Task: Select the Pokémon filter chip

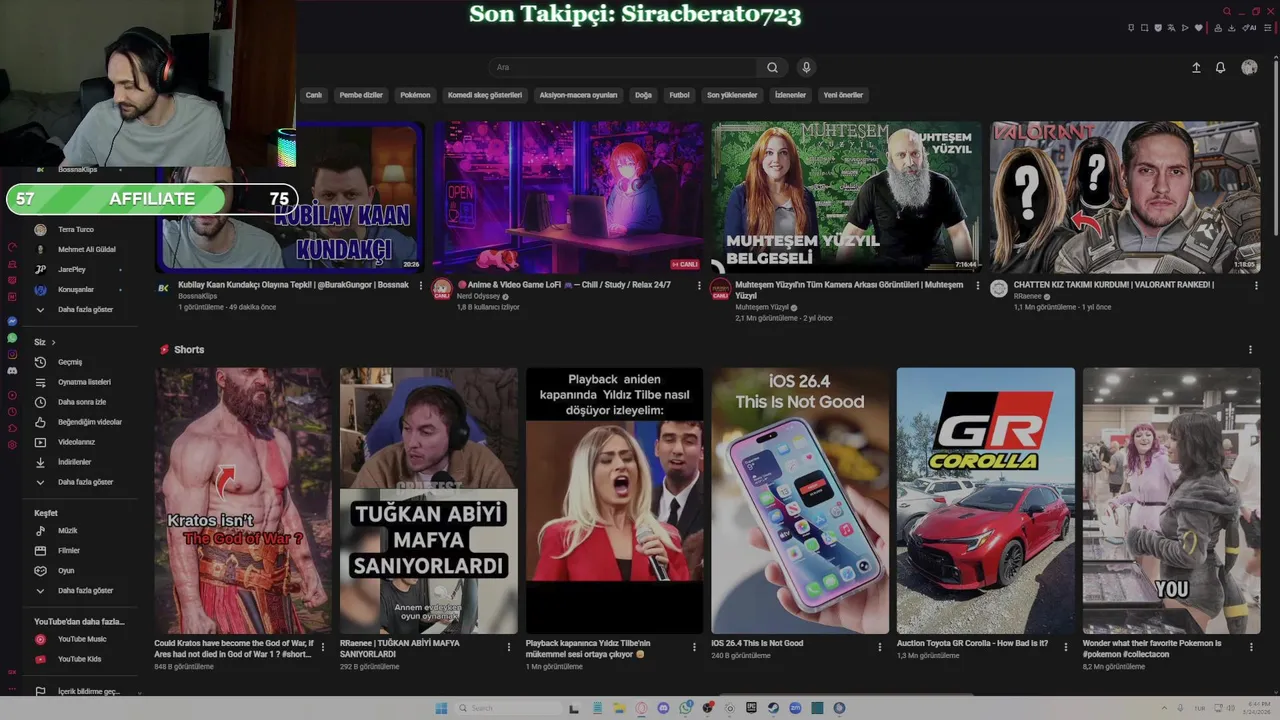Action: [x=415, y=95]
